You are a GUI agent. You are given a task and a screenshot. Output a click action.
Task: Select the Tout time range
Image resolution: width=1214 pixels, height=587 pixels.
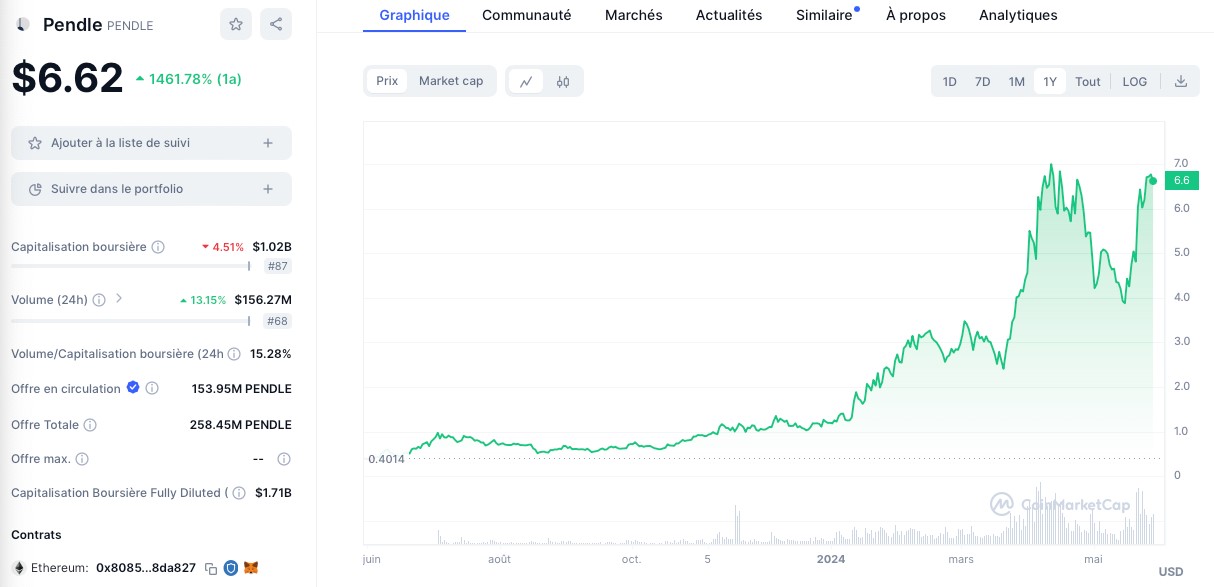[x=1087, y=81]
